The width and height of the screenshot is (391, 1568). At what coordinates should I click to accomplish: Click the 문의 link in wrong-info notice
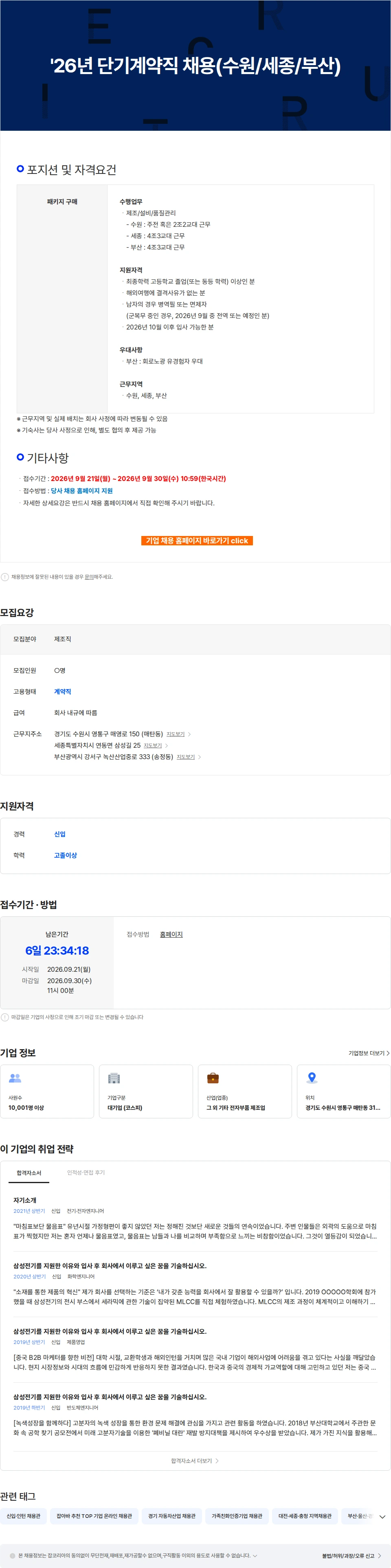[x=89, y=577]
